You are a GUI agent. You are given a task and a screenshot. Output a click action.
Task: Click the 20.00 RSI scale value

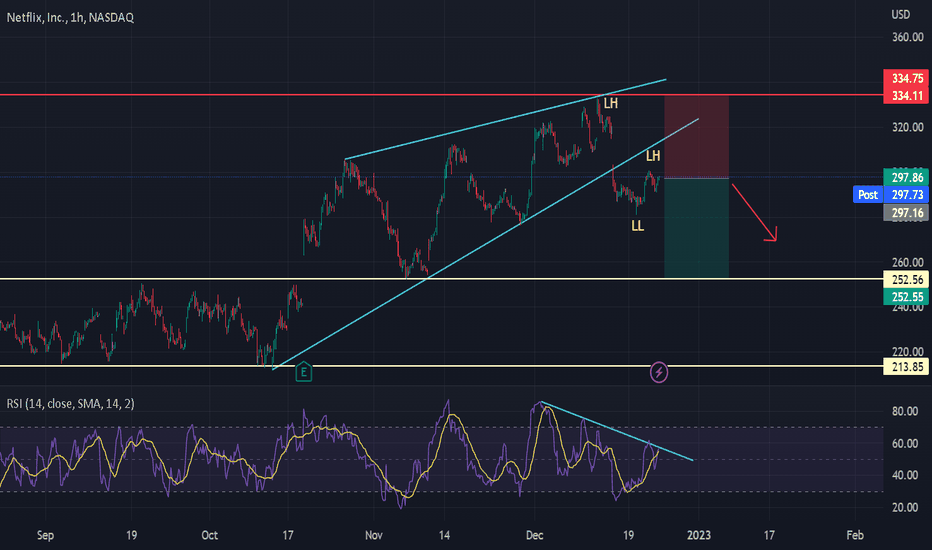905,507
